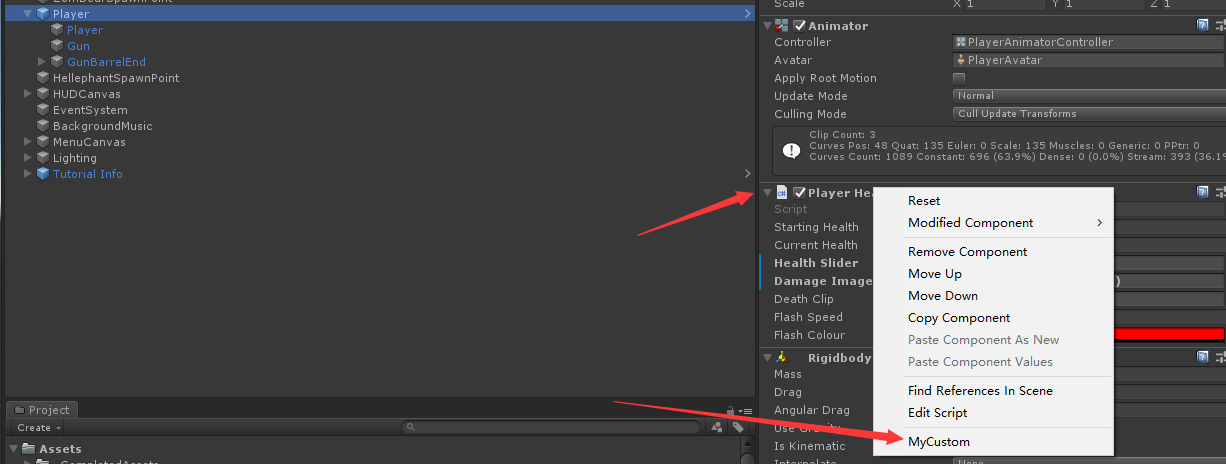Open the Project panel options menu icon
1226x464 pixels.
[746, 411]
